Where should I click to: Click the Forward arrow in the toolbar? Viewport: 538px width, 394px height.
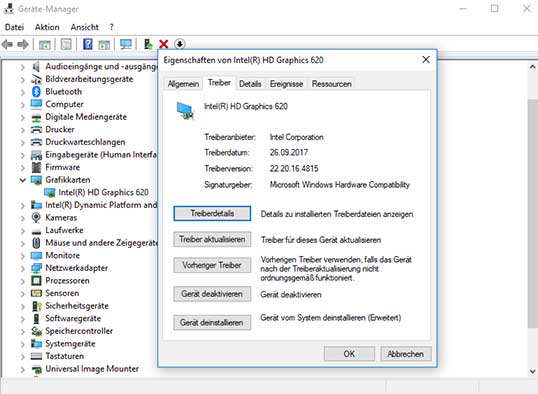[x=23, y=44]
